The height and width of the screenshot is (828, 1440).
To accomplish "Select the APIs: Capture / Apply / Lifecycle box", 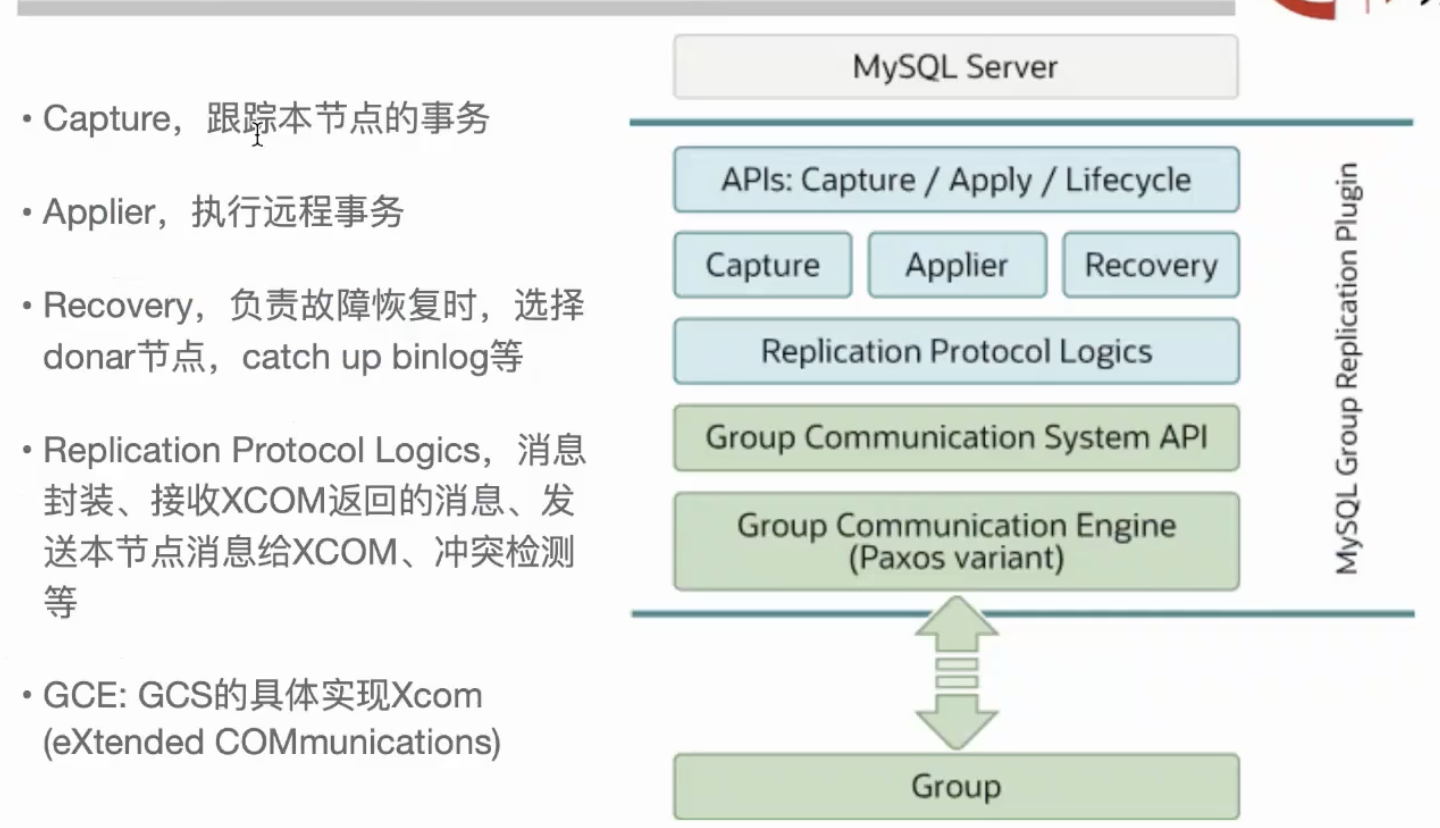I will (x=956, y=180).
